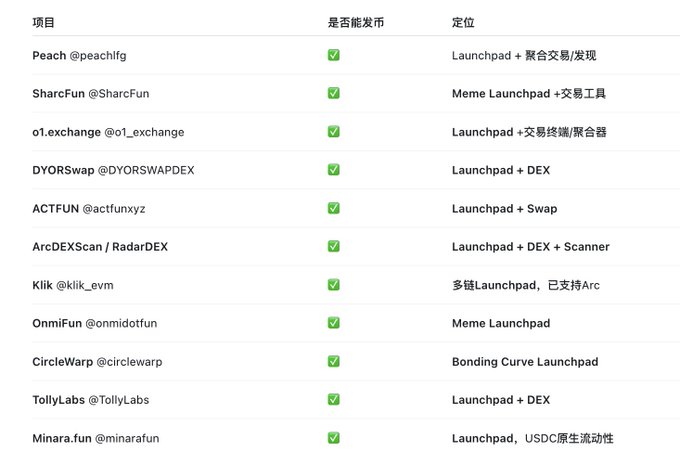Click the green checkmark in SharcFun row
680x465 pixels.
point(333,93)
